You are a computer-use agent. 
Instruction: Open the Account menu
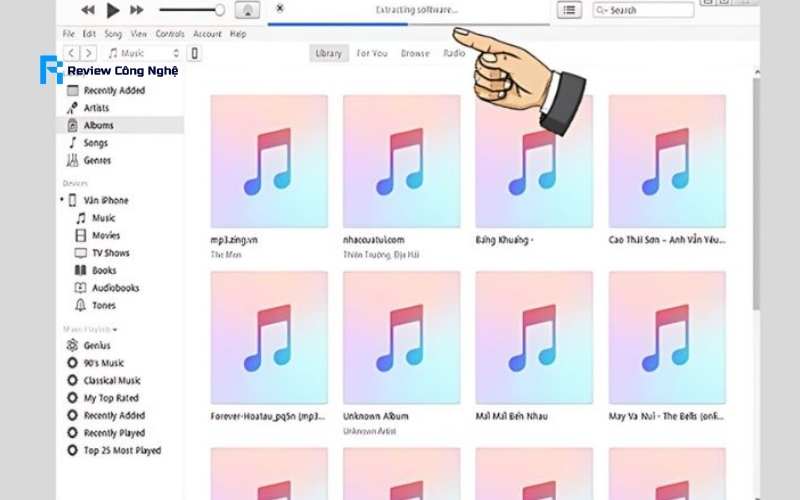207,34
